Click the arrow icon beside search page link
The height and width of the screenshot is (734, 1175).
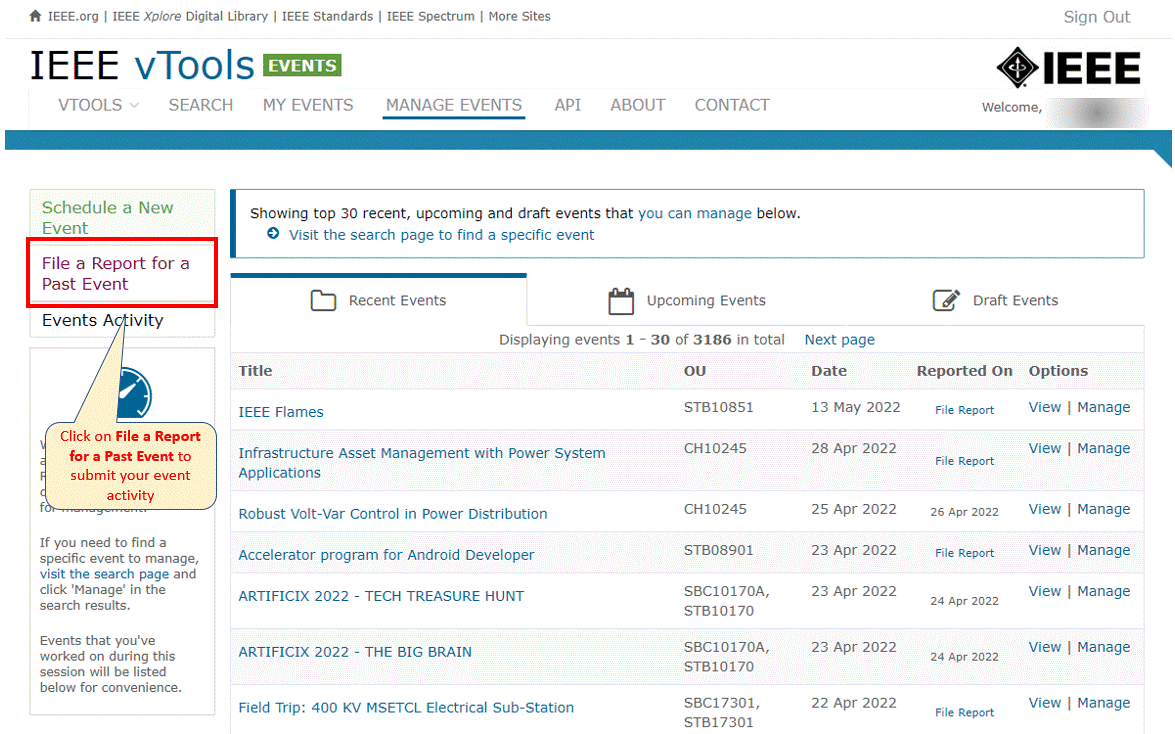click(x=274, y=234)
